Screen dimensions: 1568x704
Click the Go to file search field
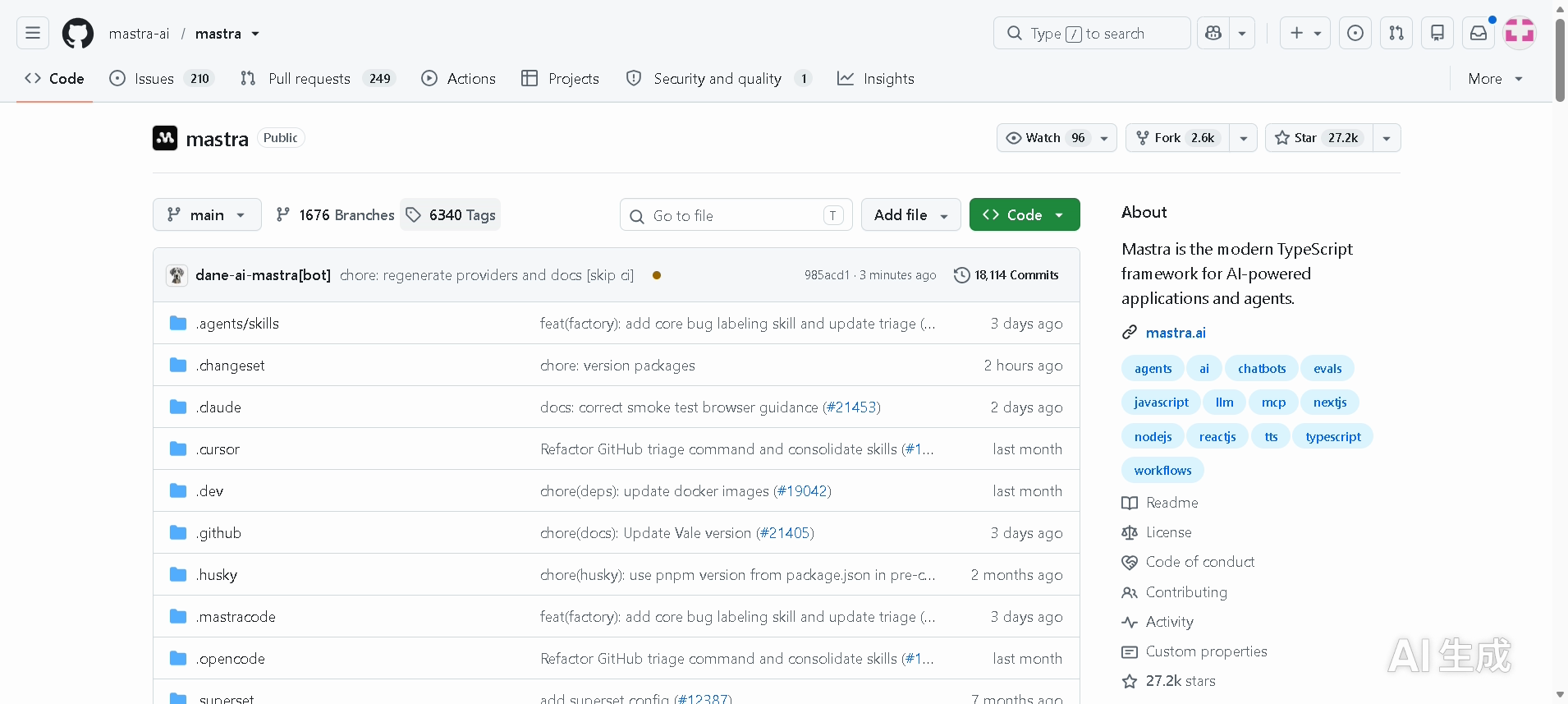pos(736,215)
